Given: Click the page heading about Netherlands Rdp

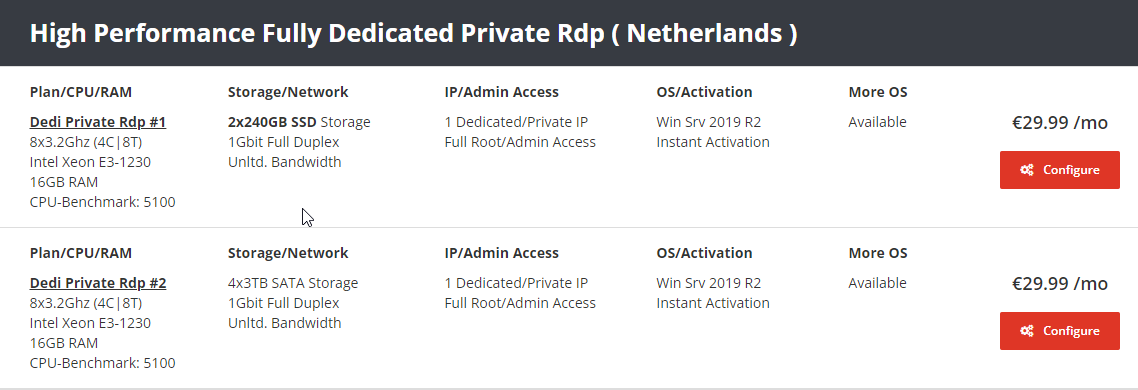Looking at the screenshot, I should coord(414,33).
